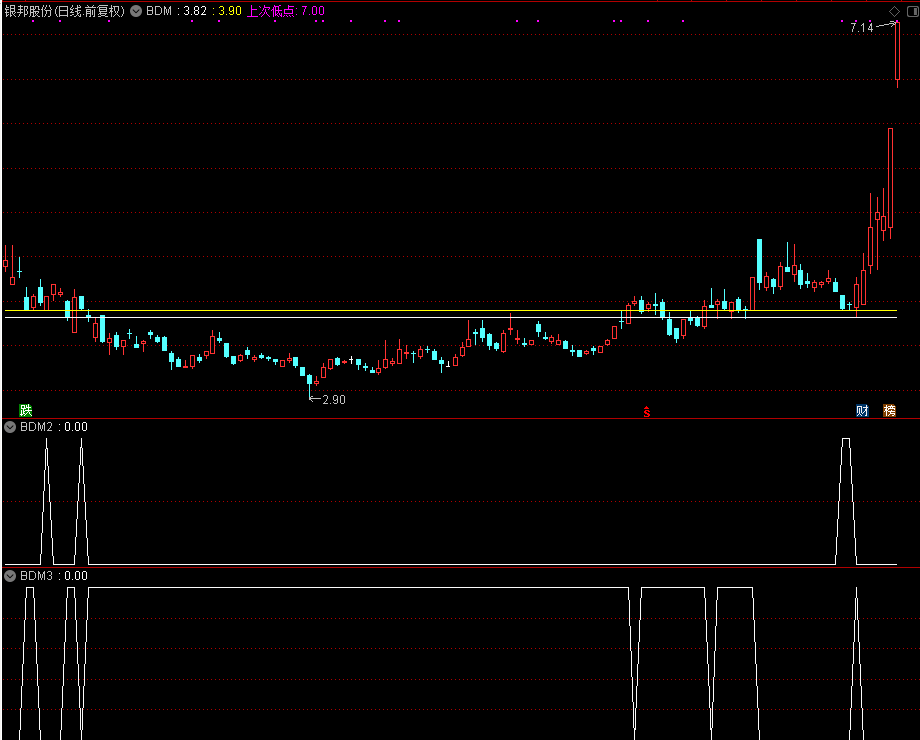Open the orange 榜 ranking icon
Image resolution: width=920 pixels, height=740 pixels.
[x=889, y=411]
